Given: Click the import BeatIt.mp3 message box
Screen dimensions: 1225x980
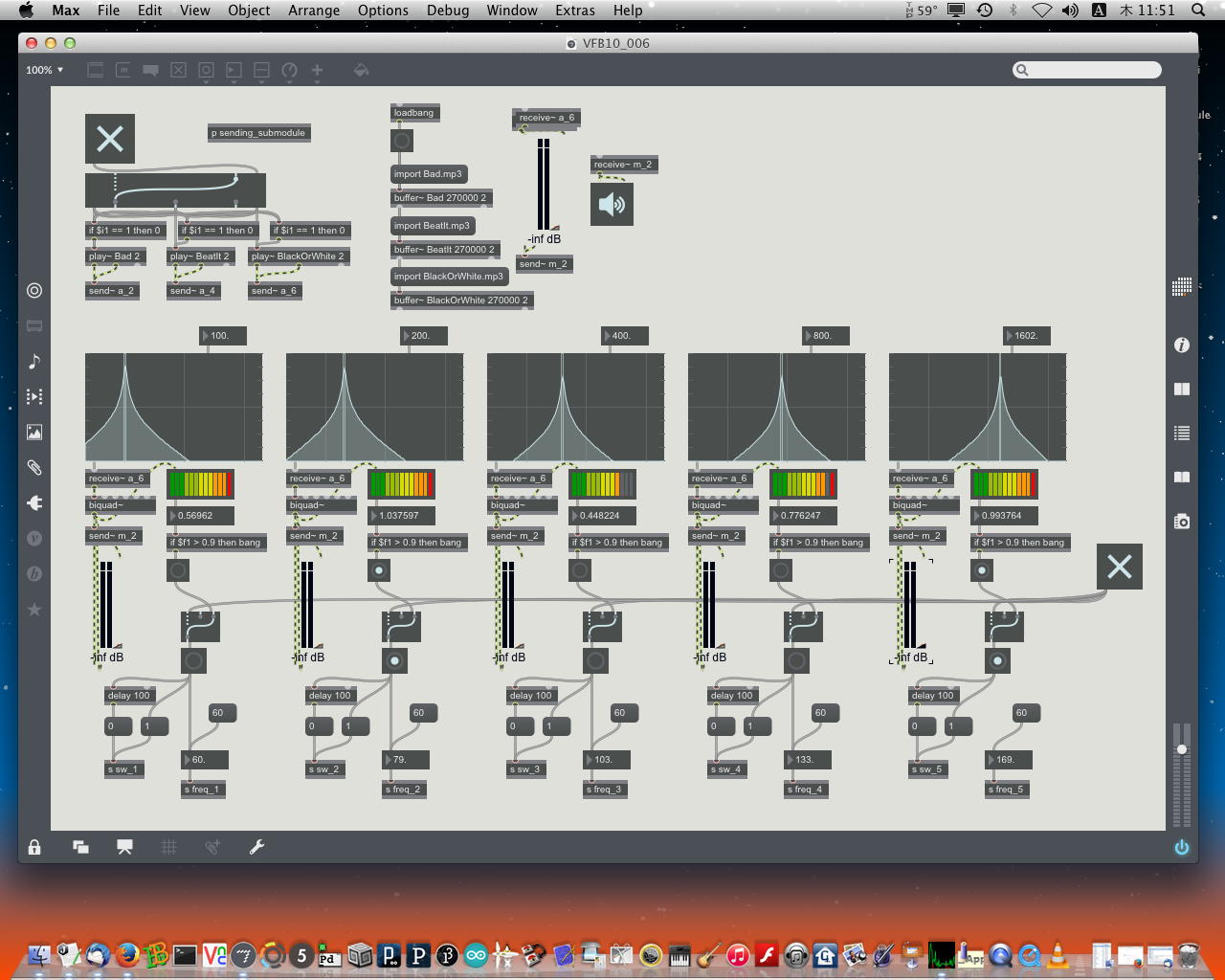Looking at the screenshot, I should point(433,226).
